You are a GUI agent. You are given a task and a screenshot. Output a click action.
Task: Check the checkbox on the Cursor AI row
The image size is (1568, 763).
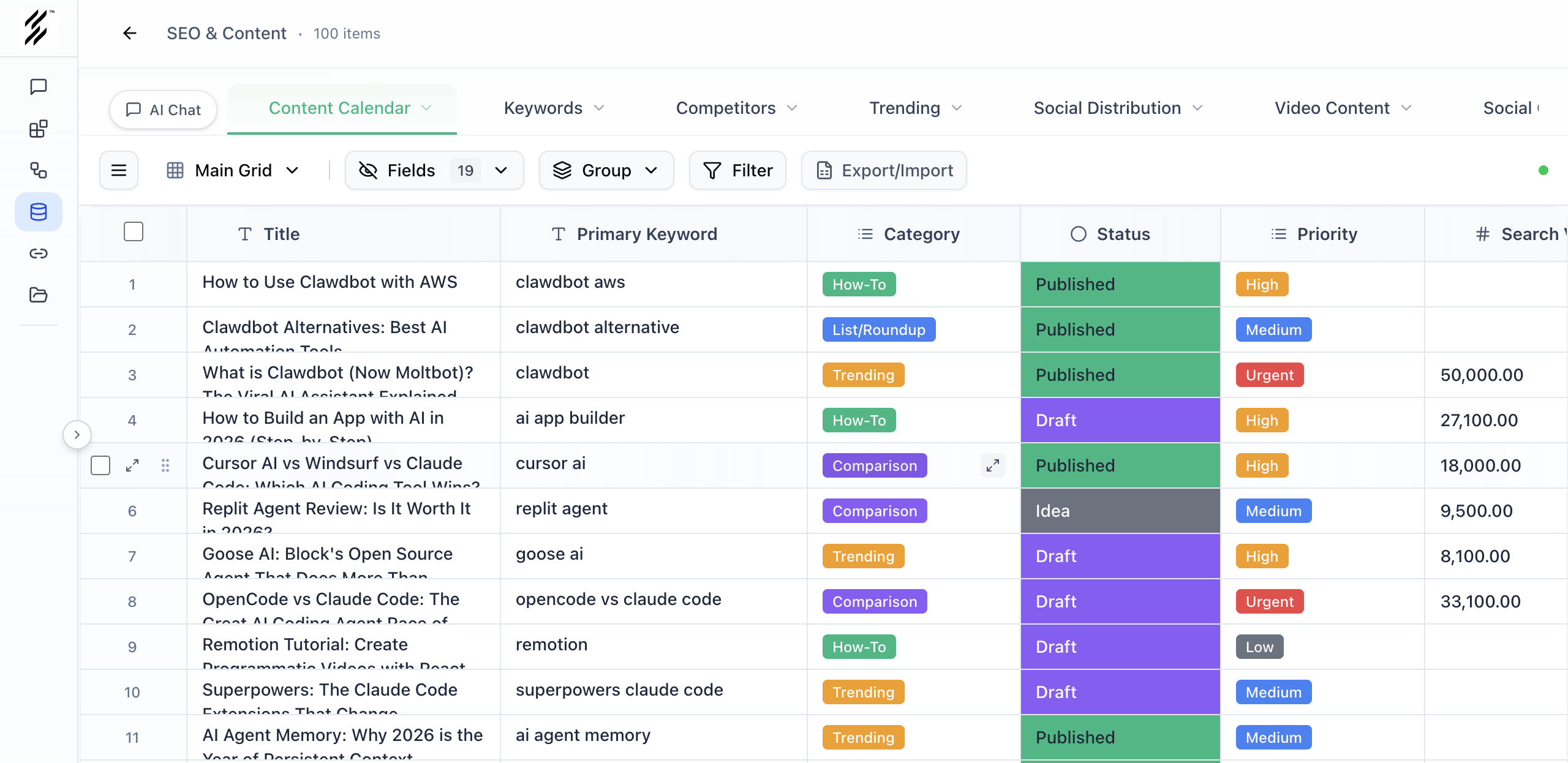100,465
